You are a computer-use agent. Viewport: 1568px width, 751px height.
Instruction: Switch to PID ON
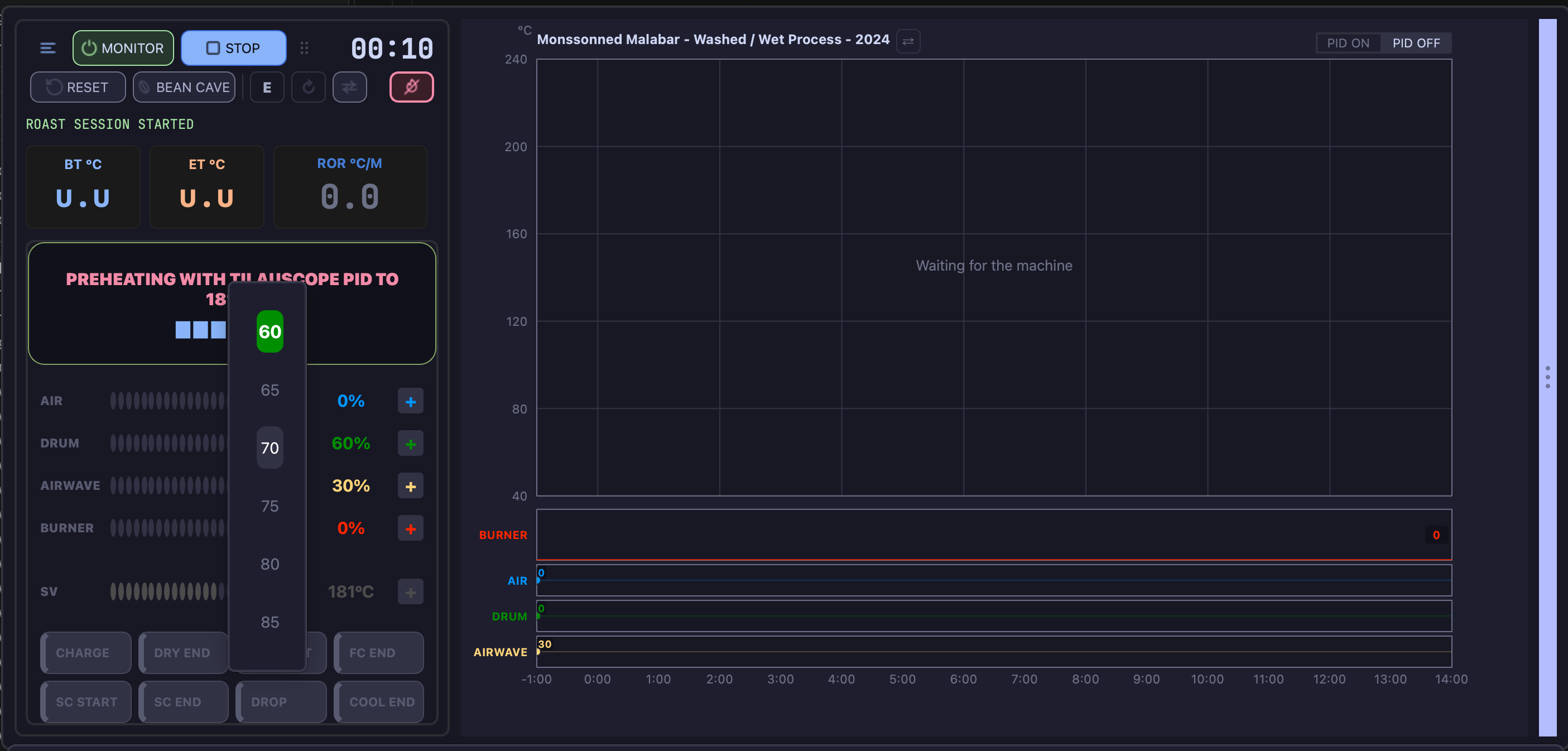coord(1348,43)
